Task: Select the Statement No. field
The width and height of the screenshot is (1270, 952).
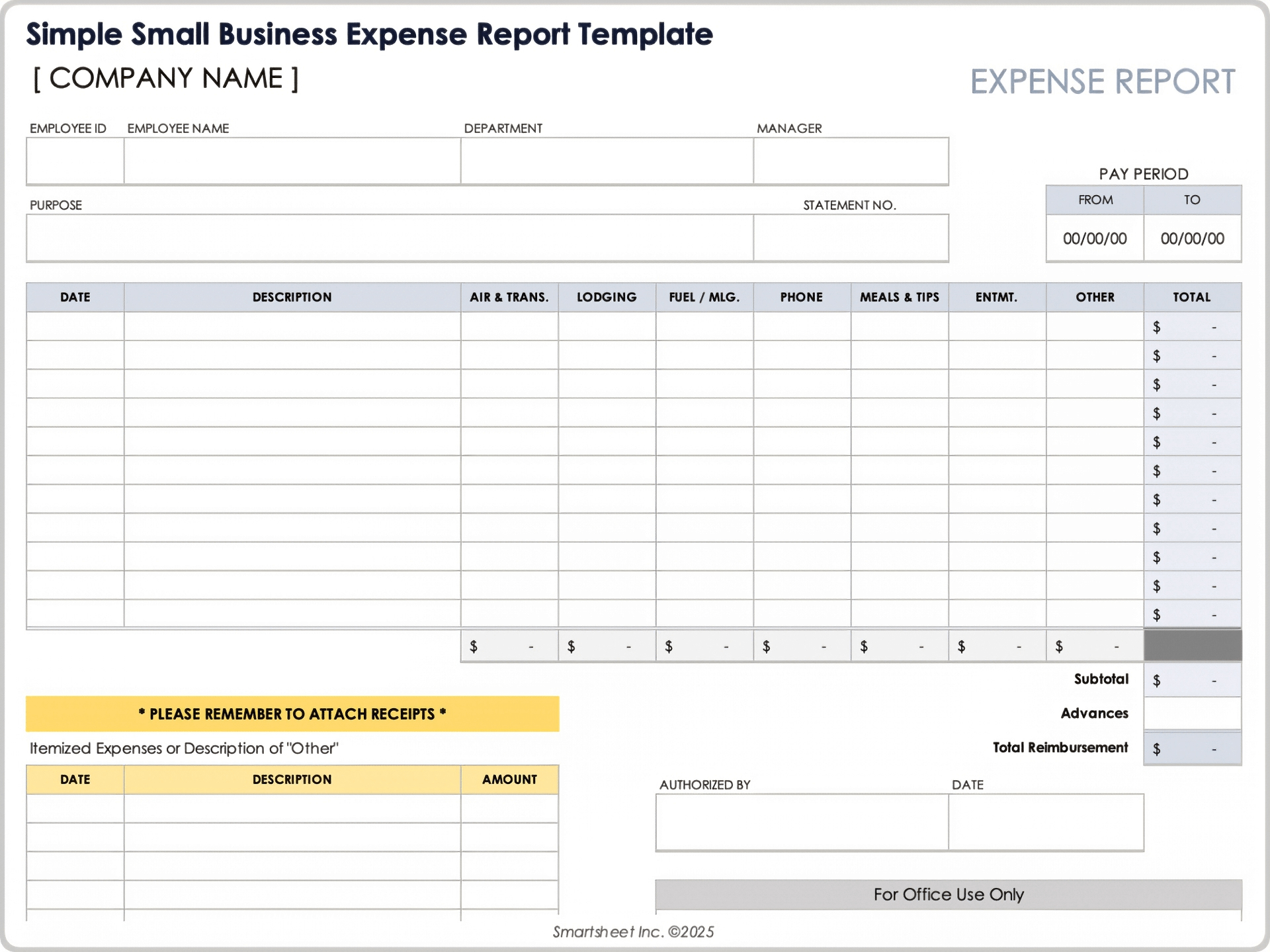Action: [x=850, y=238]
